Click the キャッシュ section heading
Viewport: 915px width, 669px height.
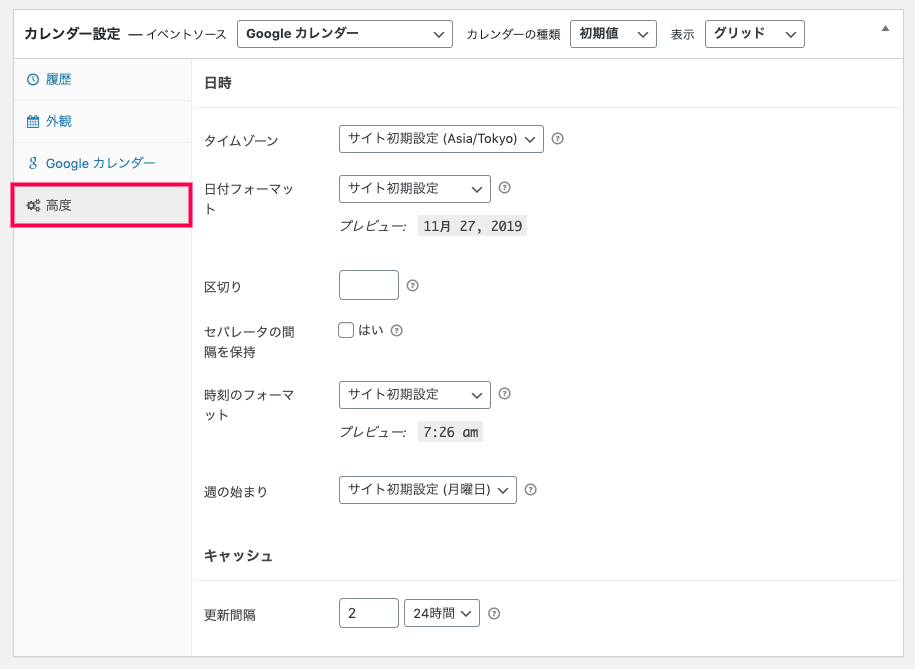tap(238, 556)
